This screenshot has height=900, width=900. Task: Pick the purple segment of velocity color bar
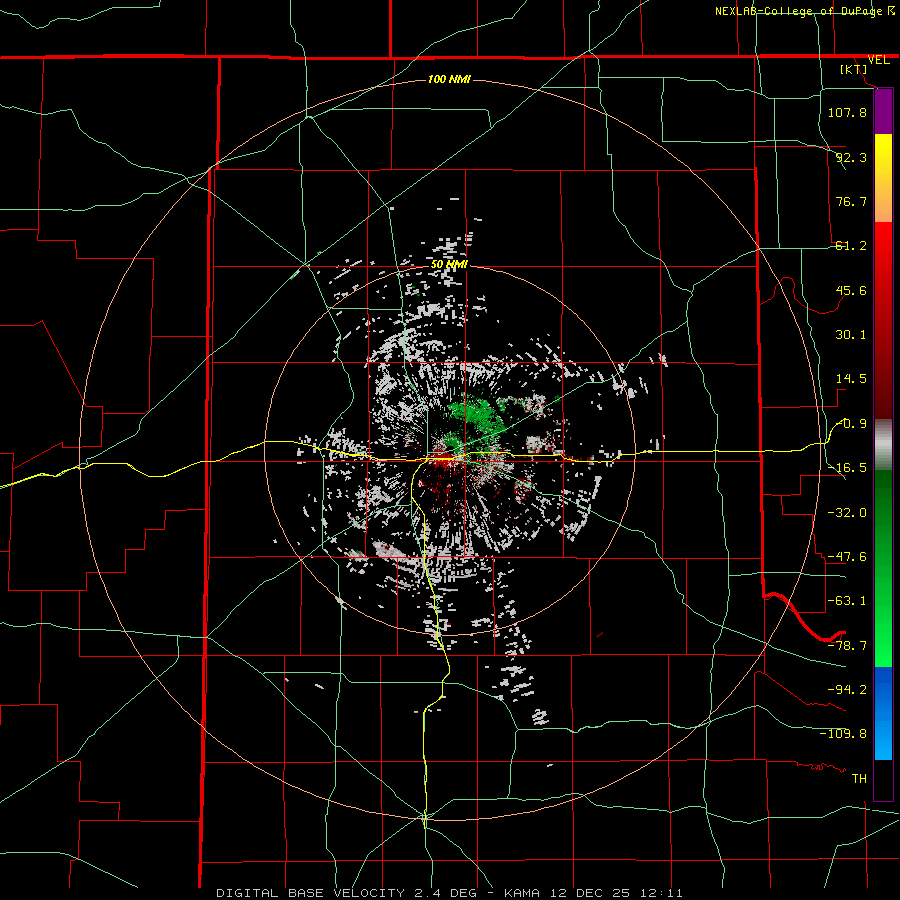tap(883, 111)
